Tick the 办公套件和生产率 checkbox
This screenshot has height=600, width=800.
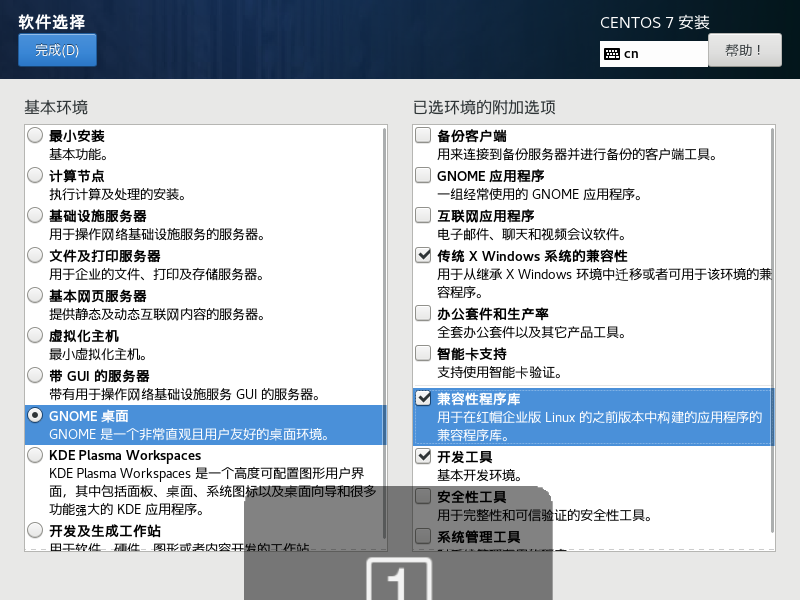coord(424,313)
